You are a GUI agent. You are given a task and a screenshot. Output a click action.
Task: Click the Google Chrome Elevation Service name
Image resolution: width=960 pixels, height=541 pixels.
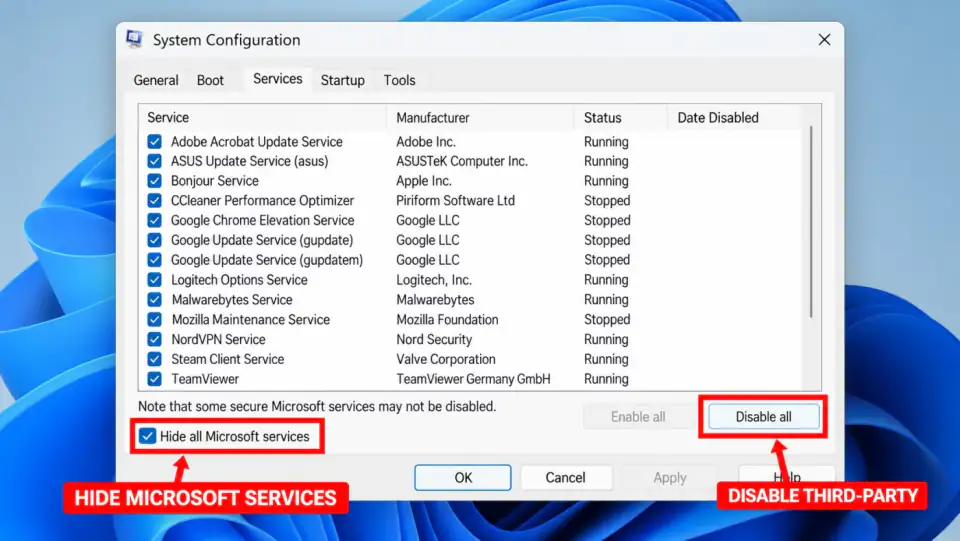point(263,220)
